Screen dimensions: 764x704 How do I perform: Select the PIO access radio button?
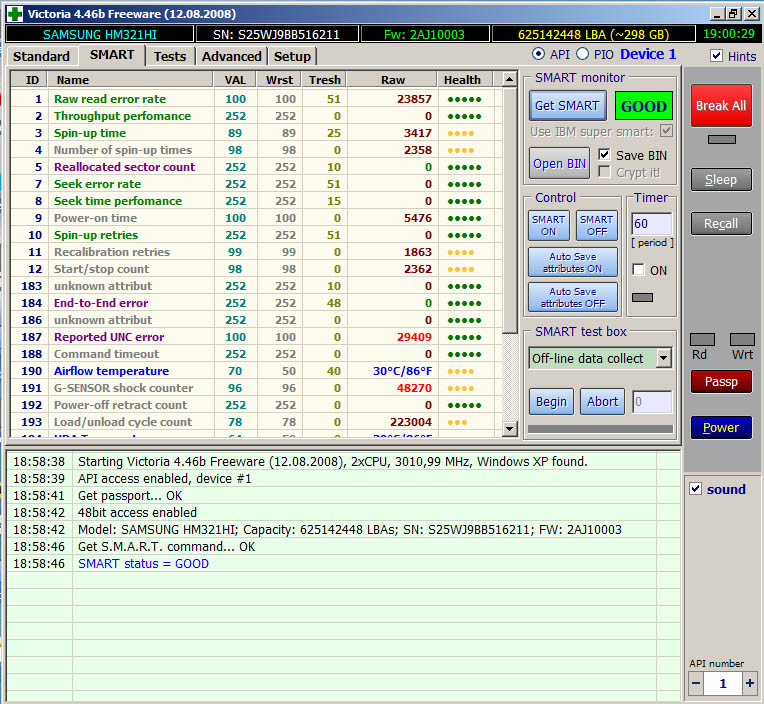click(x=582, y=54)
